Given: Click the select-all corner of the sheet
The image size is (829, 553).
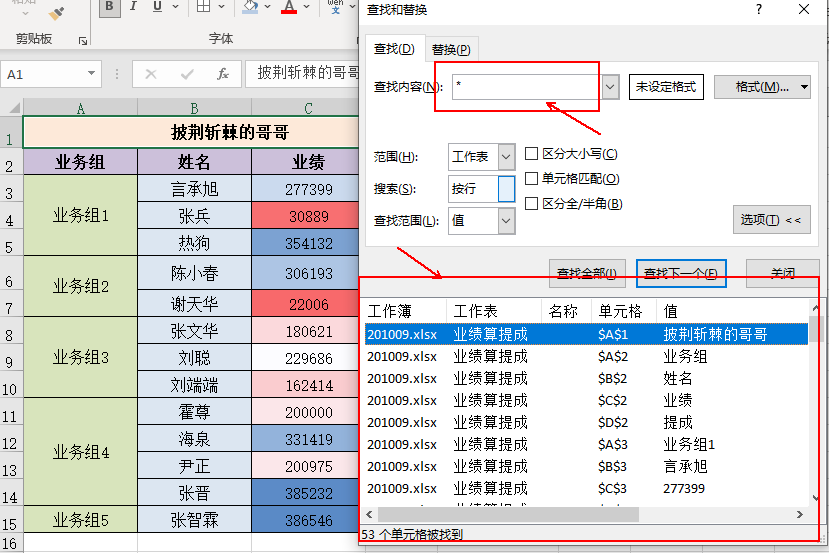Looking at the screenshot, I should (12, 108).
